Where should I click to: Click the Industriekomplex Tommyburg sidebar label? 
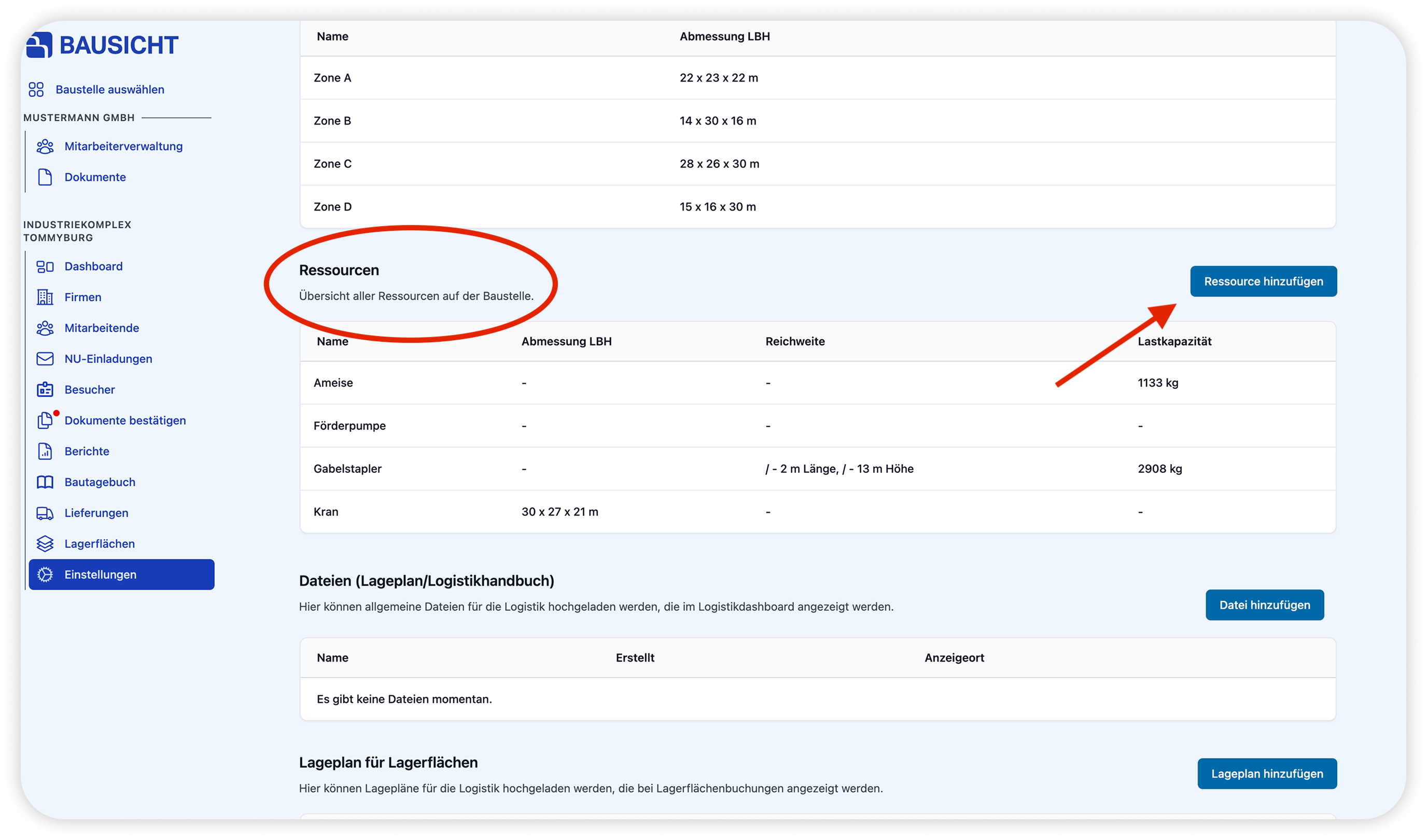pos(77,231)
